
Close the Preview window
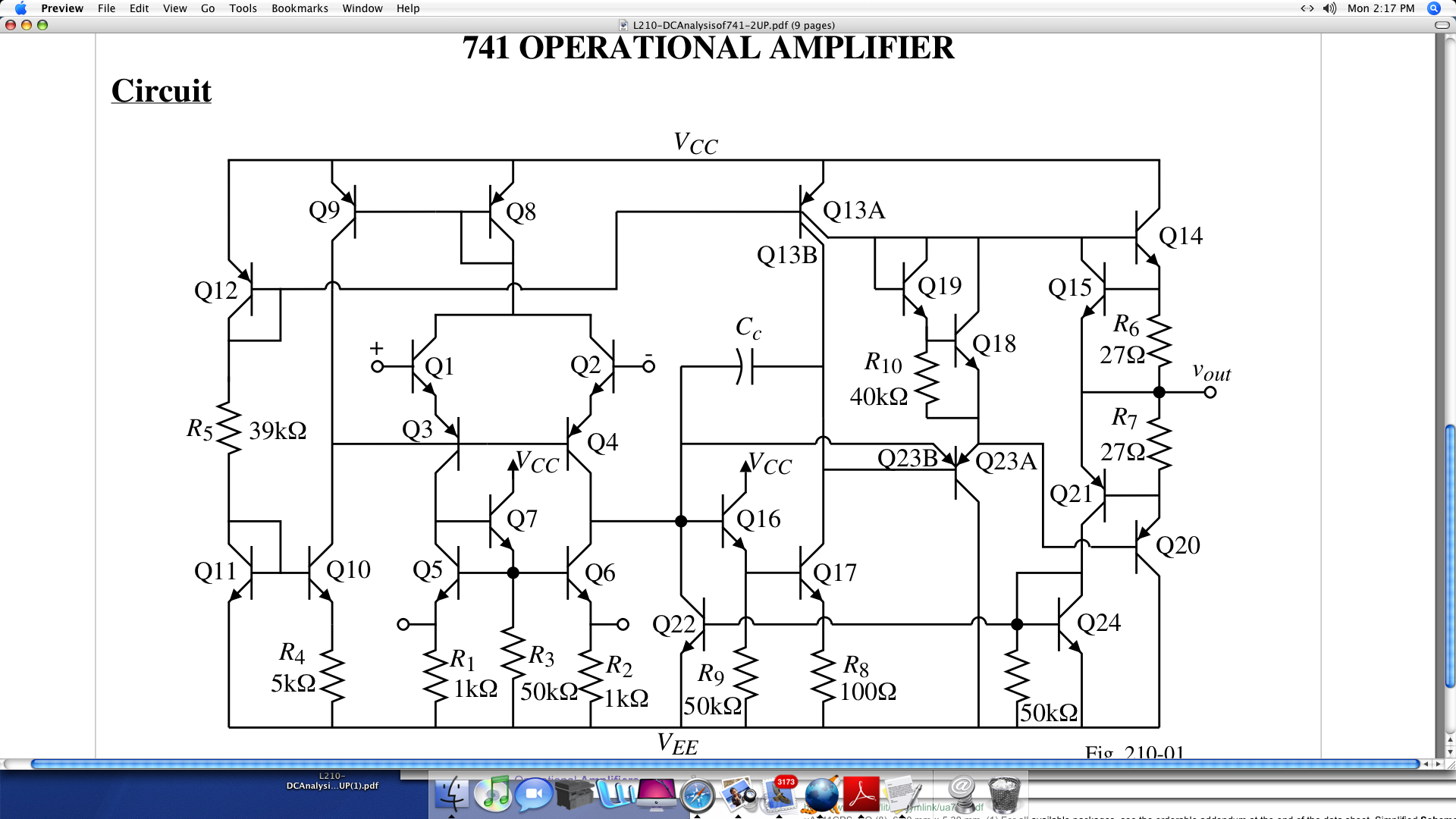(x=11, y=25)
